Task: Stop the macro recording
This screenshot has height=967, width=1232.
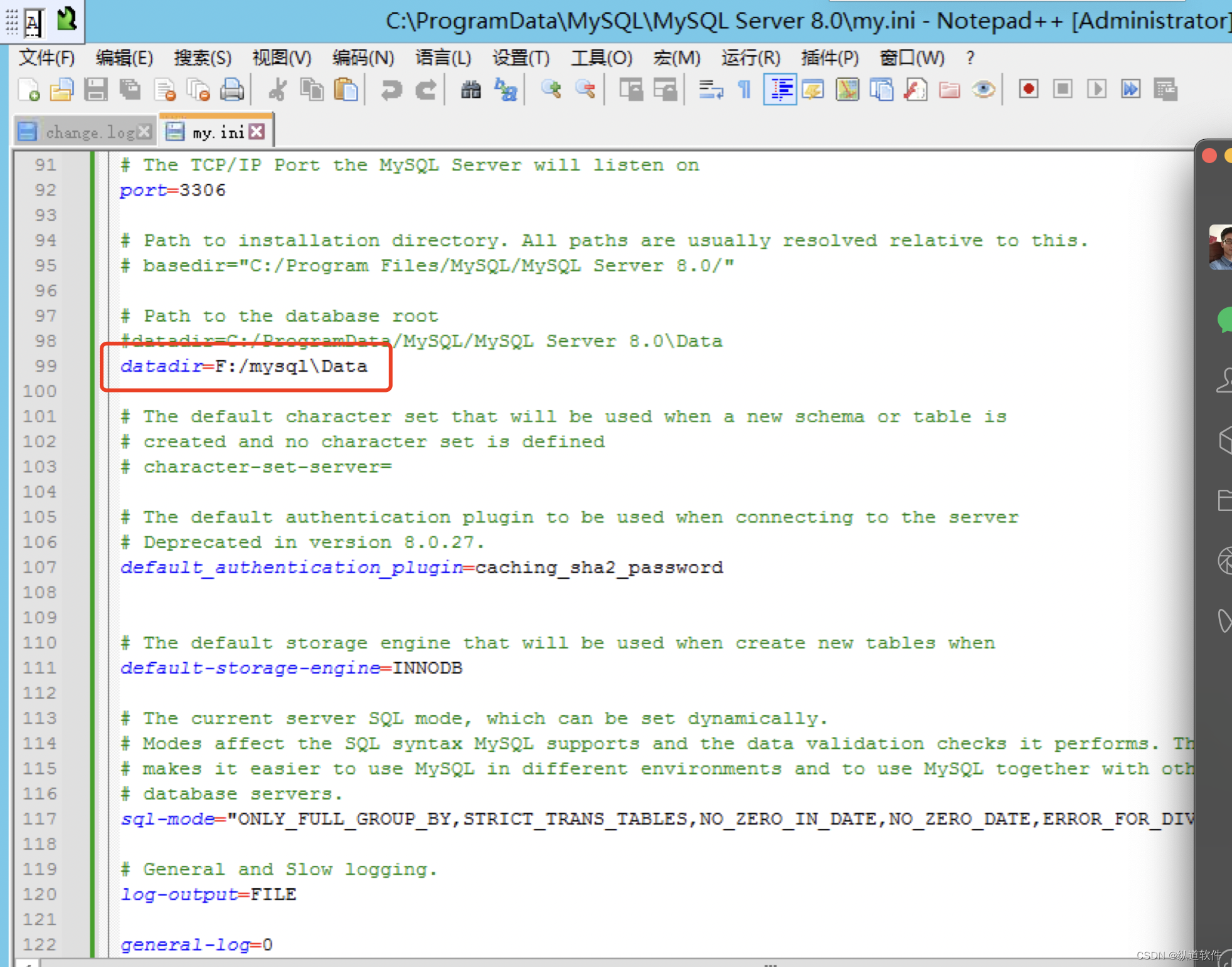Action: (x=1063, y=89)
